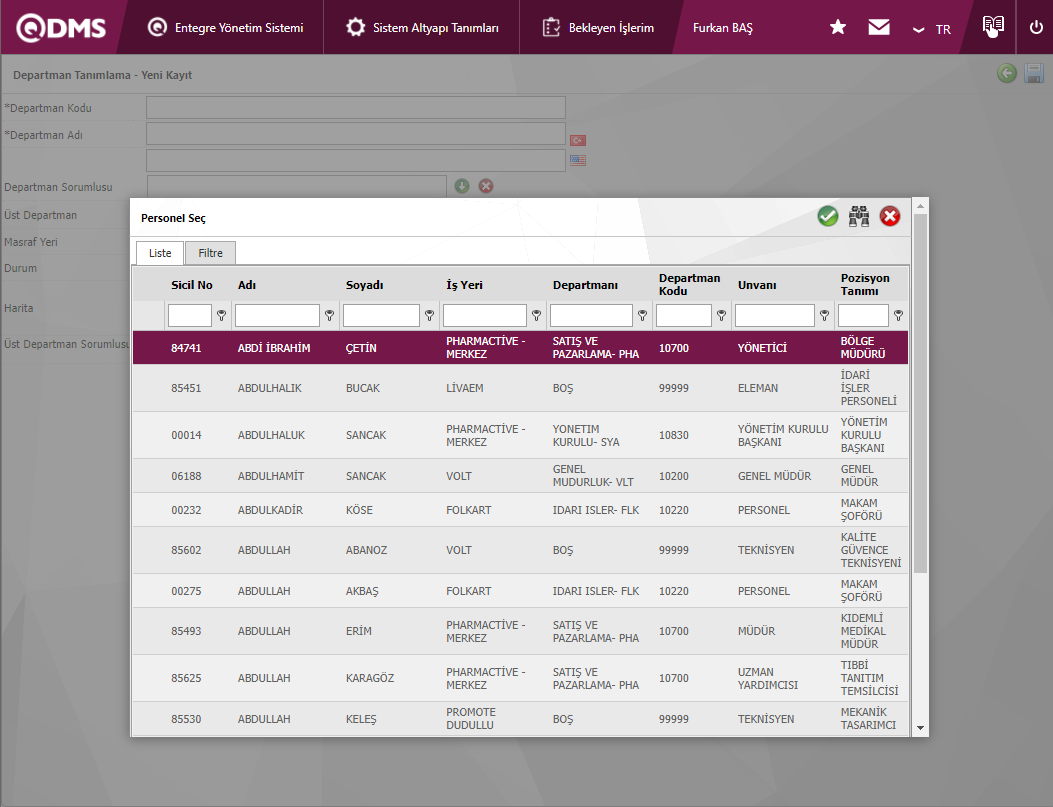The image size is (1053, 807).
Task: Open the help manual book icon
Action: (992, 27)
